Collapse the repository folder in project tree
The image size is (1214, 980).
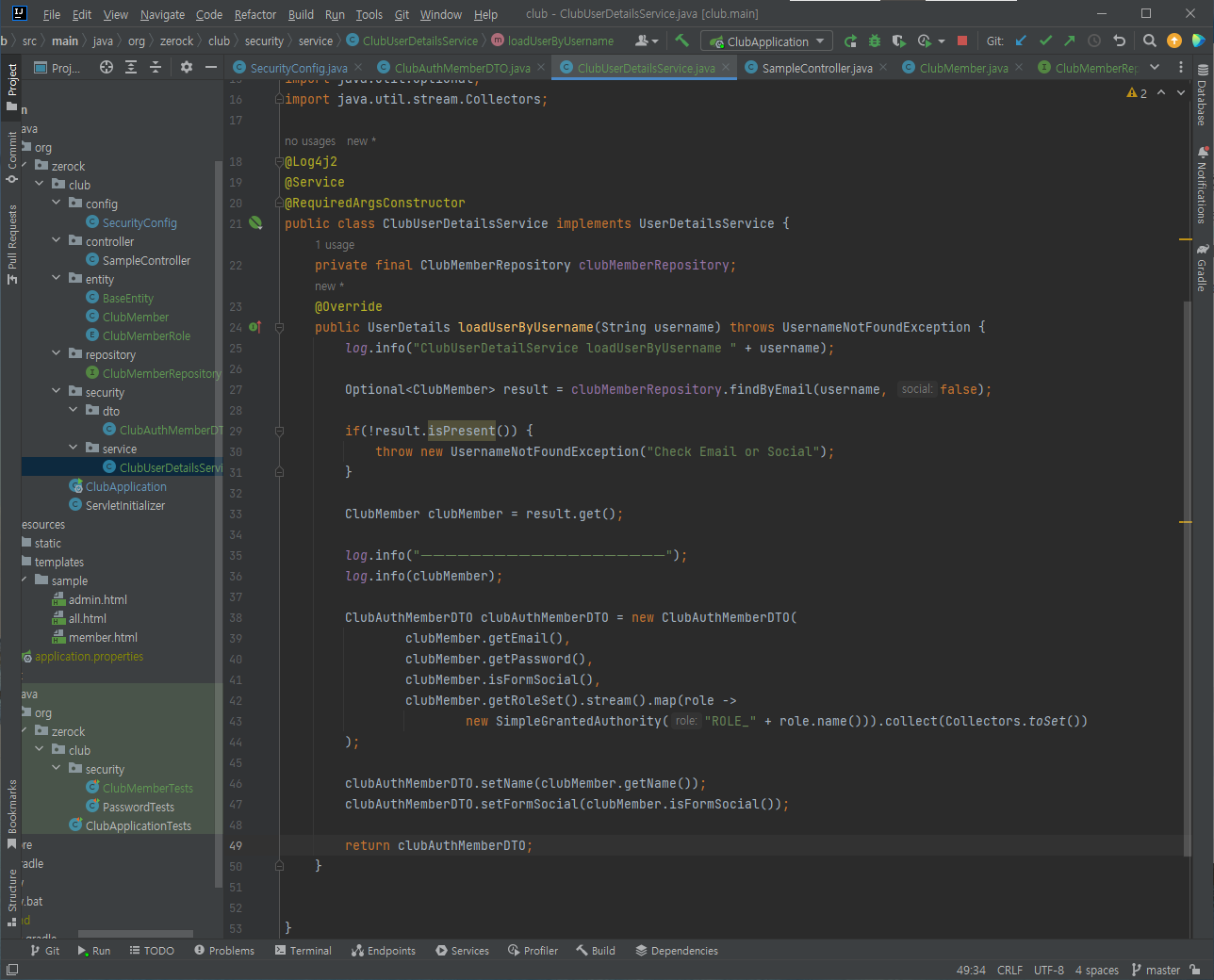pos(57,354)
